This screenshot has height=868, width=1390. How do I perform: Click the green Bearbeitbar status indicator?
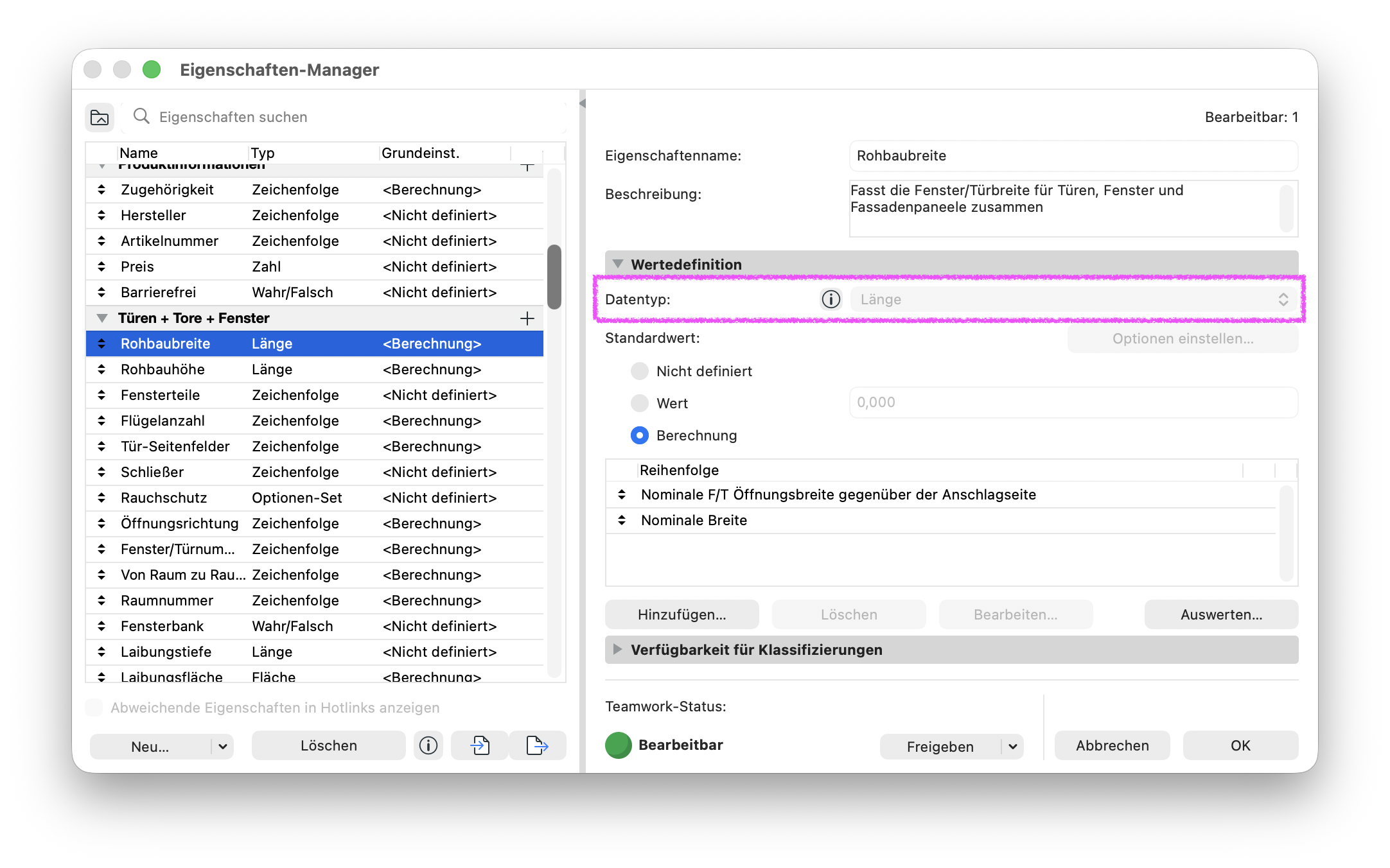[x=619, y=745]
